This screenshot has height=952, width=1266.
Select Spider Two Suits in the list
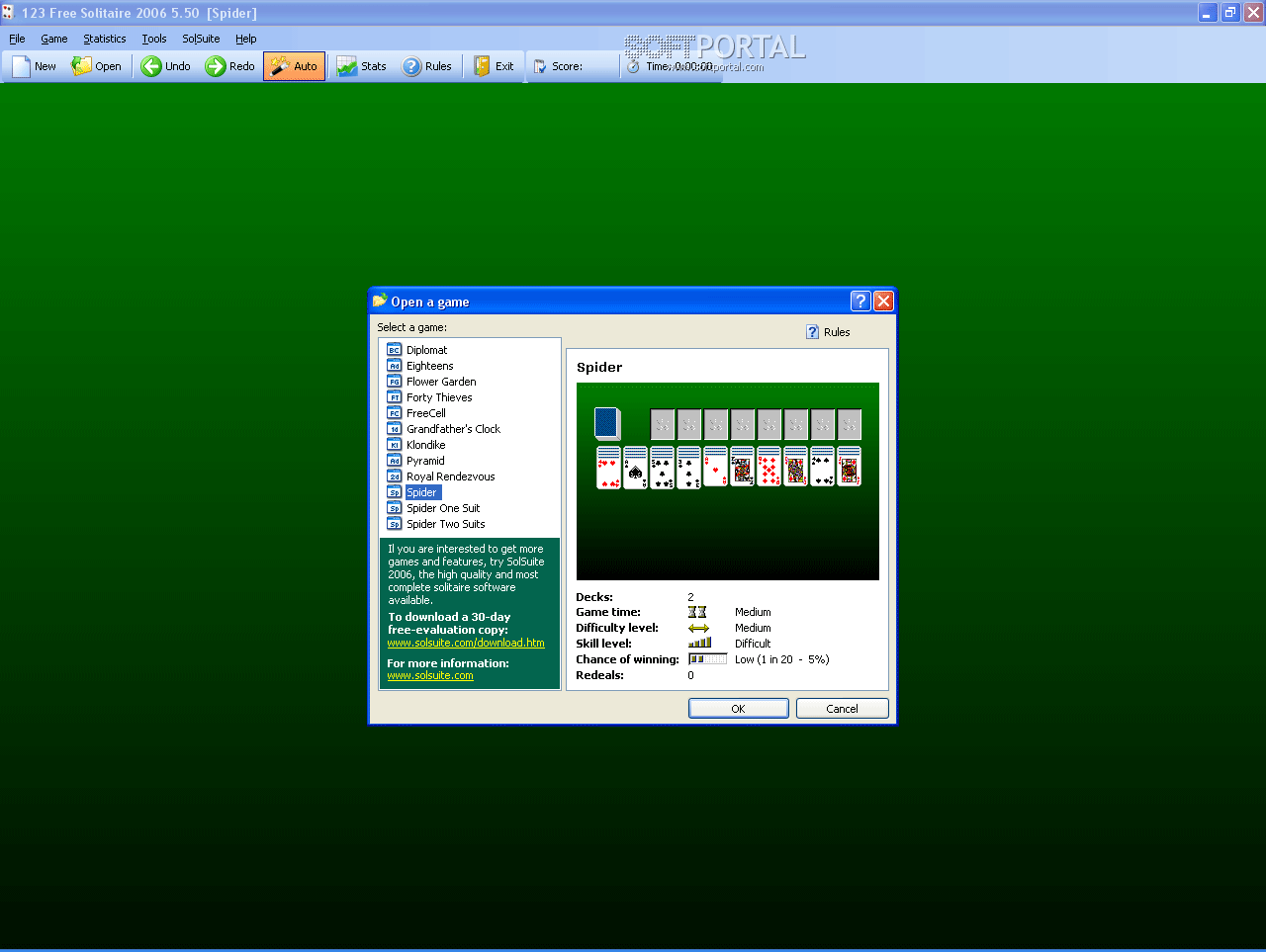click(x=445, y=524)
